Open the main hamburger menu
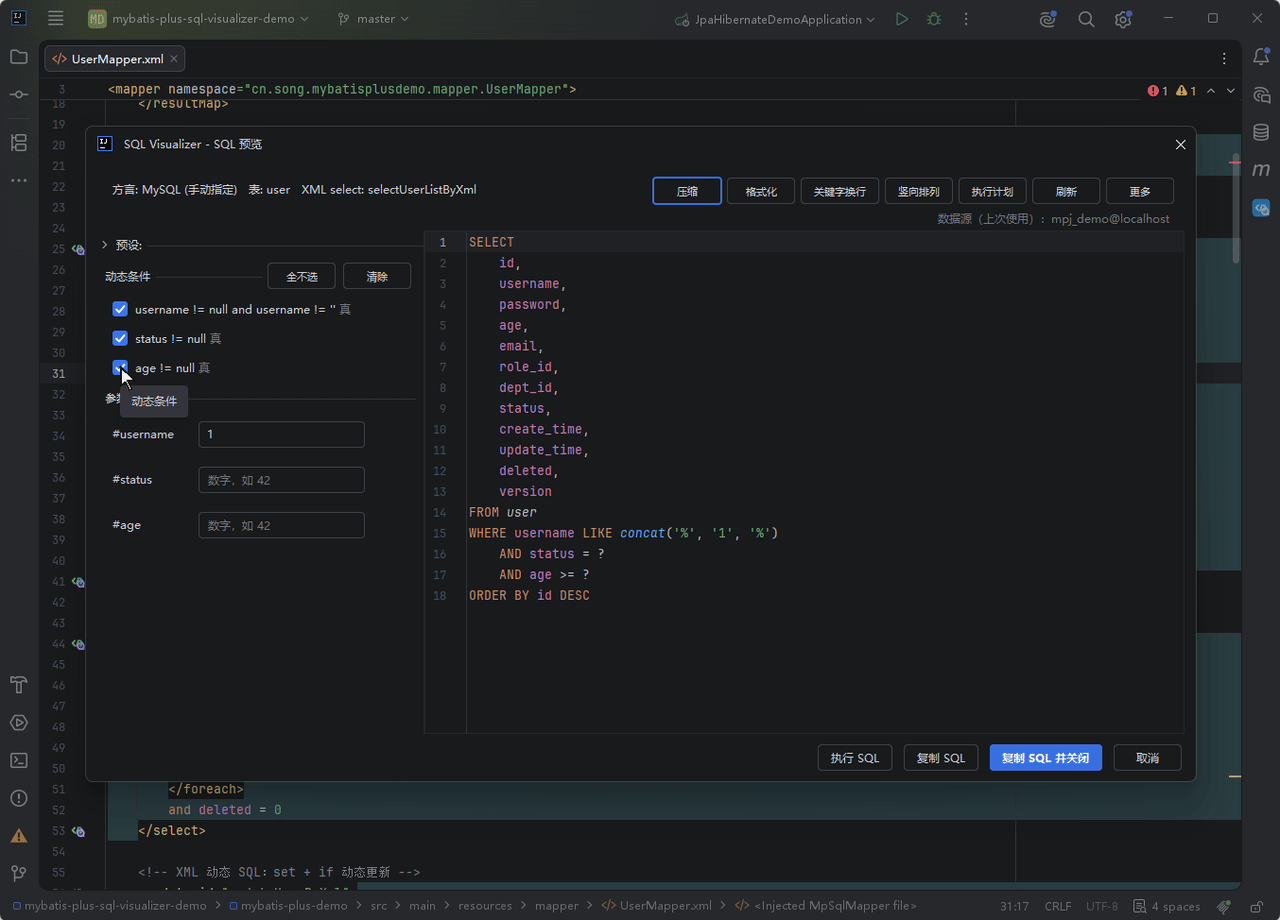The width and height of the screenshot is (1280, 920). (56, 19)
